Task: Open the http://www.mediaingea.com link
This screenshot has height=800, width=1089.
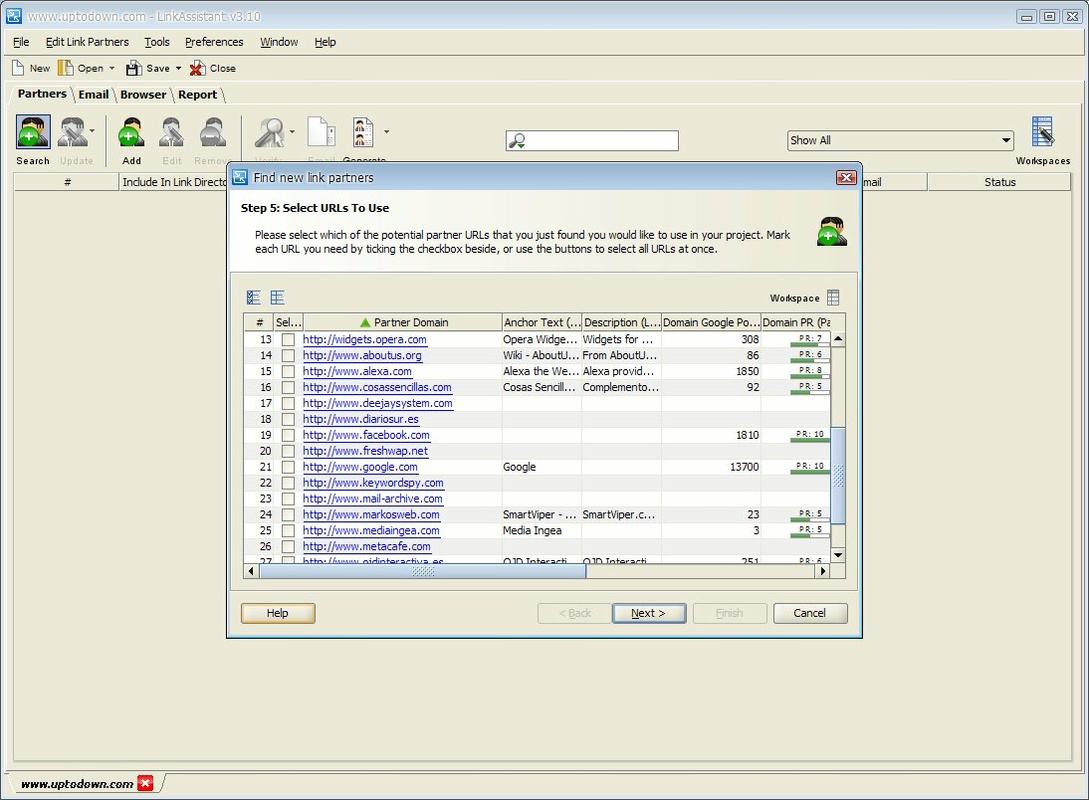Action: 371,531
